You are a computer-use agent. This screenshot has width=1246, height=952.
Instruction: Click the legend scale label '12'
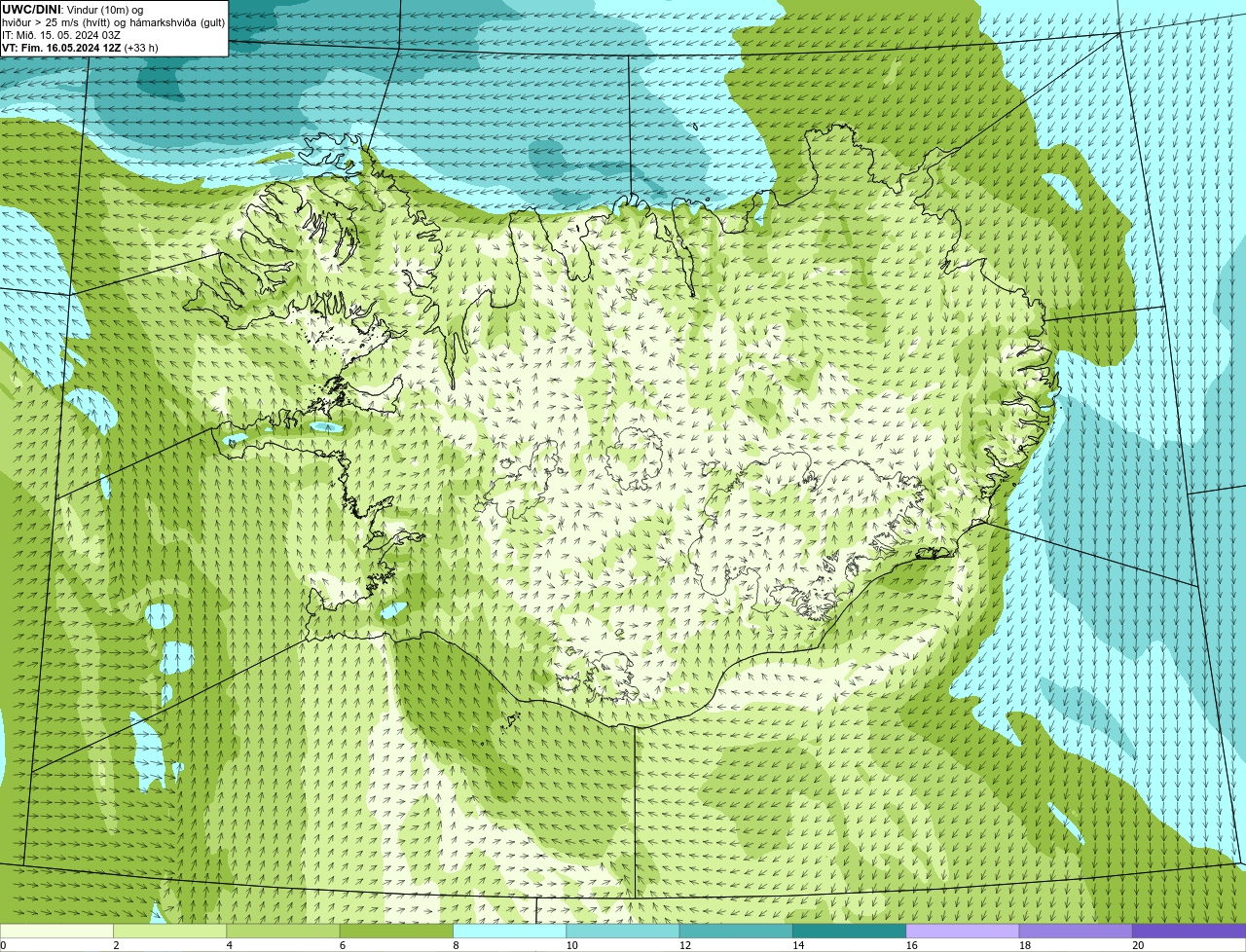[684, 945]
